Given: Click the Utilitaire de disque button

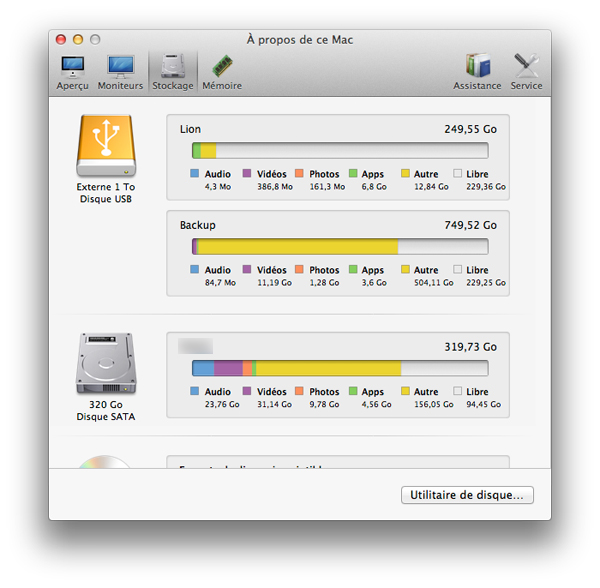Looking at the screenshot, I should [x=467, y=495].
